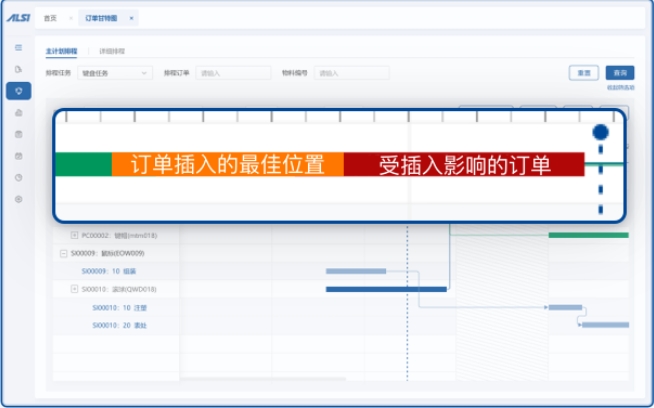This screenshot has height=408, width=654.
Task: Expand the PC00002 tree row
Action: [75, 235]
